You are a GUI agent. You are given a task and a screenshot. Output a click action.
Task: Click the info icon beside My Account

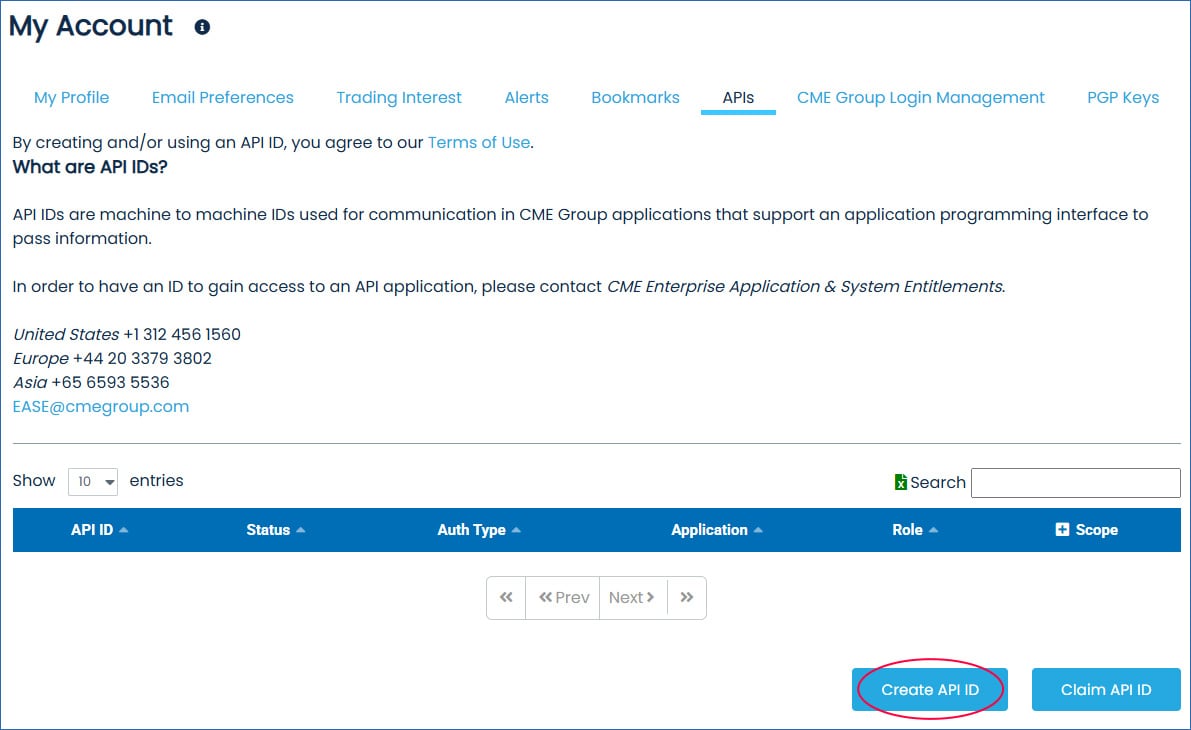point(202,27)
